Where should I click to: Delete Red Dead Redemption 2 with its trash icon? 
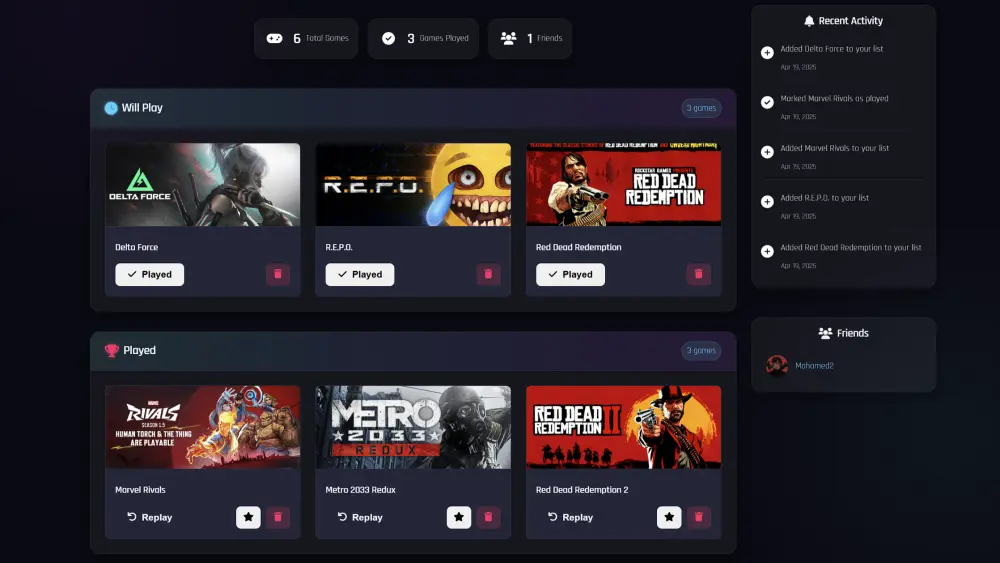coord(698,517)
